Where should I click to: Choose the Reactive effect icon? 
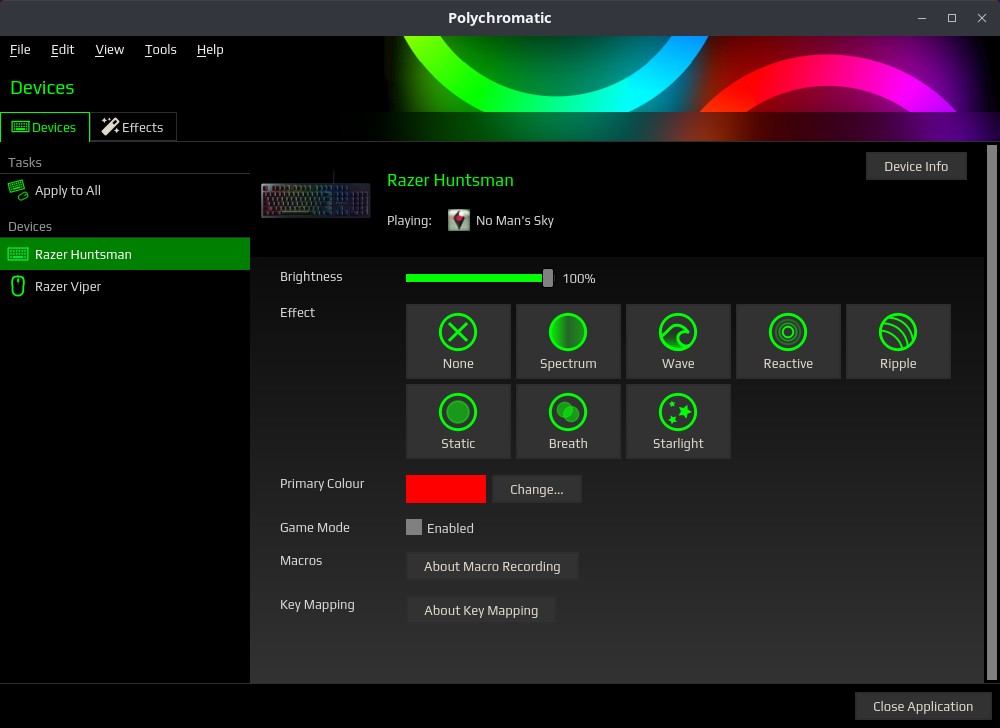pyautogui.click(x=788, y=341)
